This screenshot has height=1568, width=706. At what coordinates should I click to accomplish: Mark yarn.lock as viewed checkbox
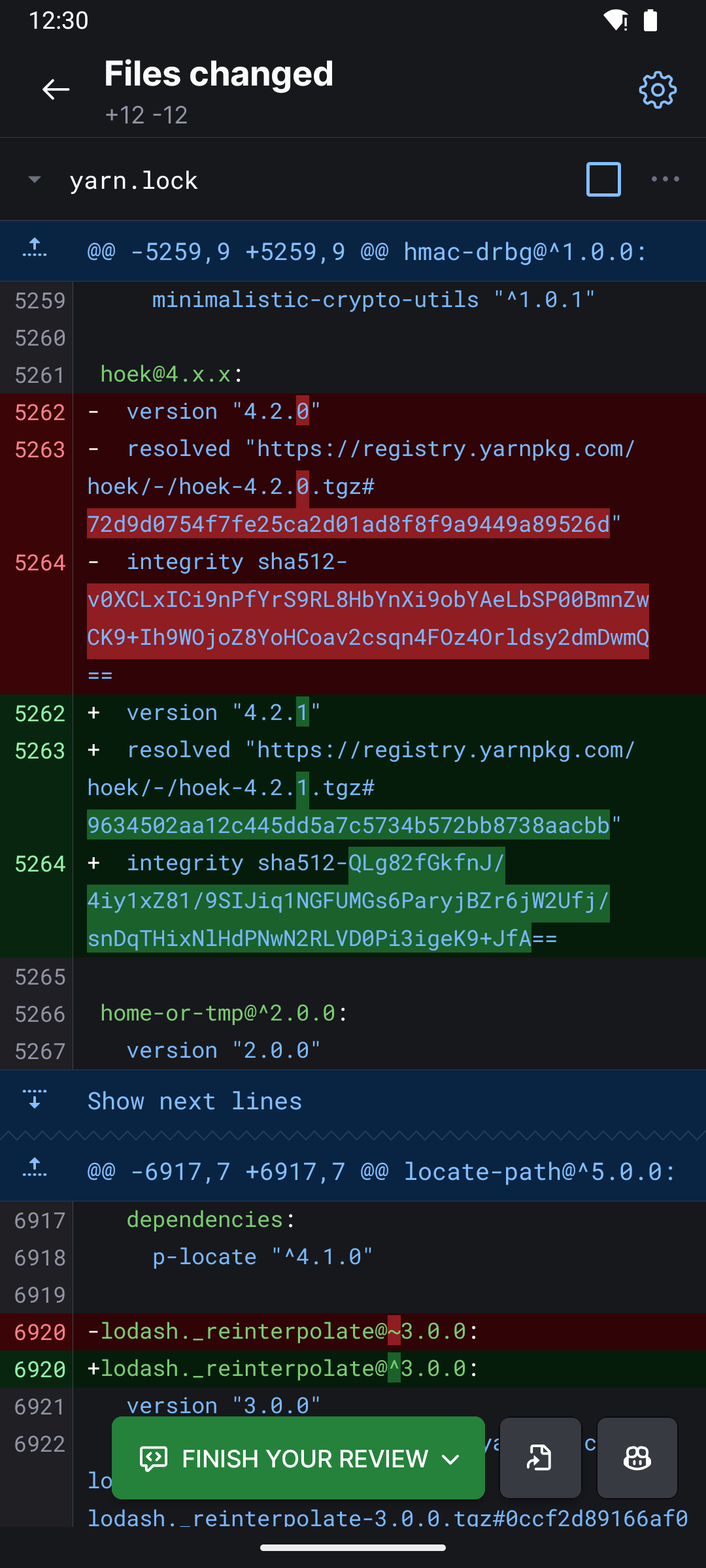tap(603, 179)
